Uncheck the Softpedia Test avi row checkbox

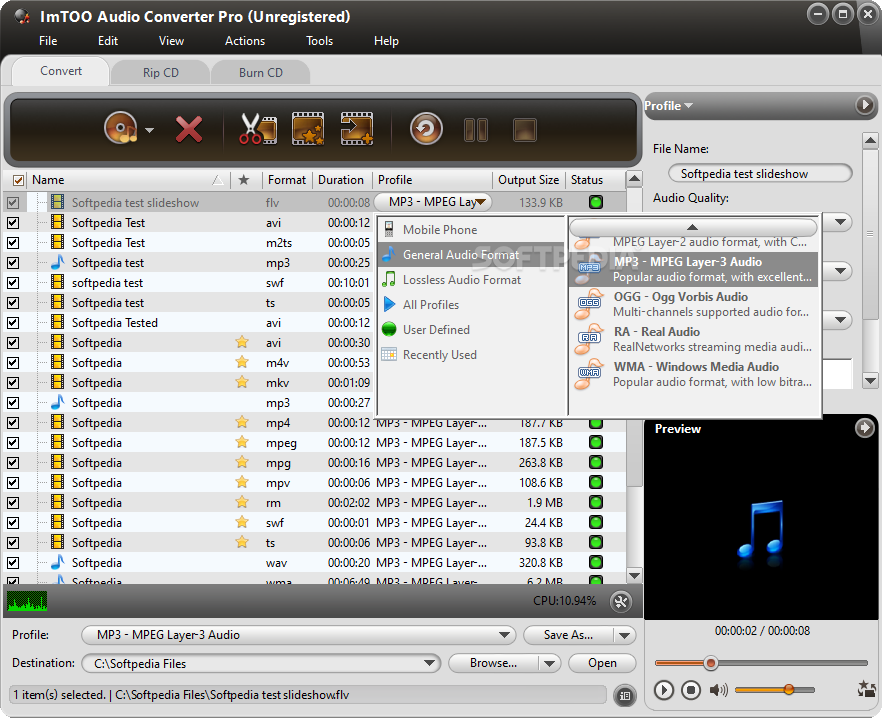pyautogui.click(x=13, y=223)
